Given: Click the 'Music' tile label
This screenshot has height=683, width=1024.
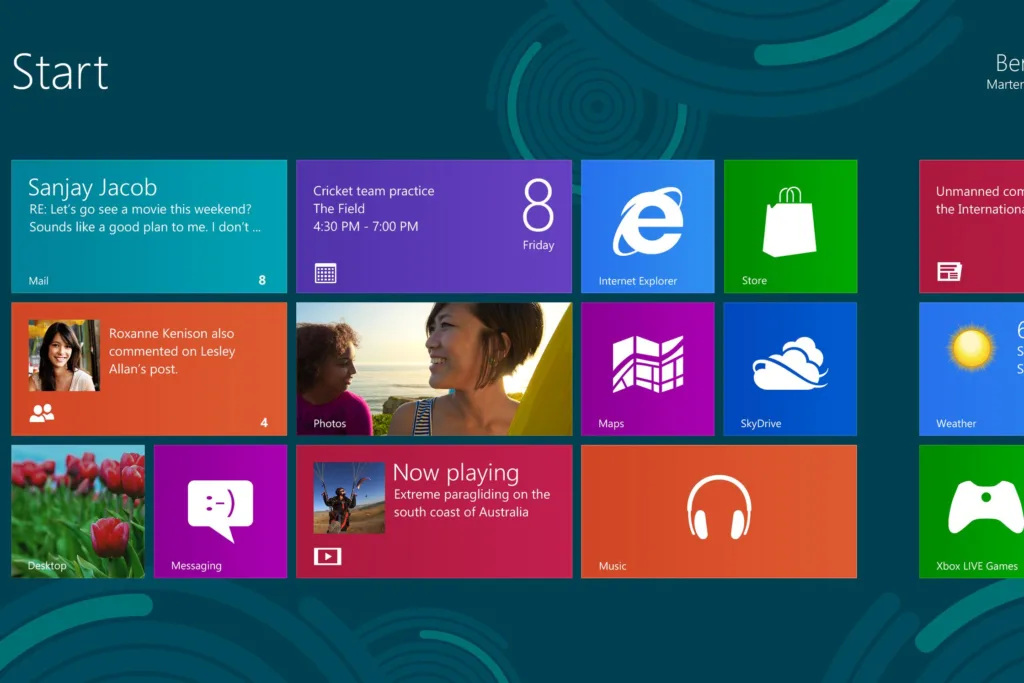Looking at the screenshot, I should (x=613, y=566).
